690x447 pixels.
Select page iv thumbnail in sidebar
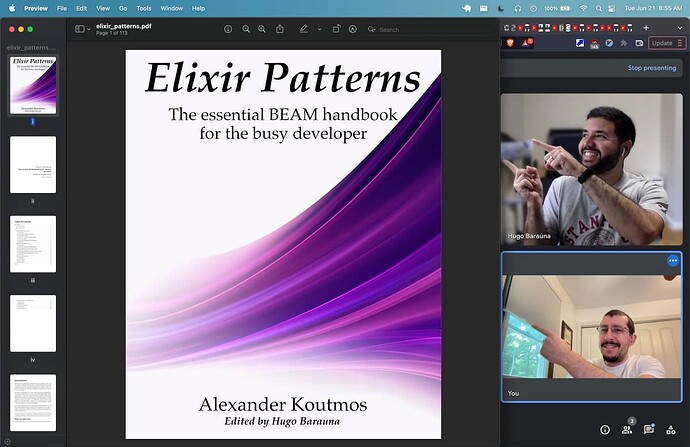click(33, 323)
